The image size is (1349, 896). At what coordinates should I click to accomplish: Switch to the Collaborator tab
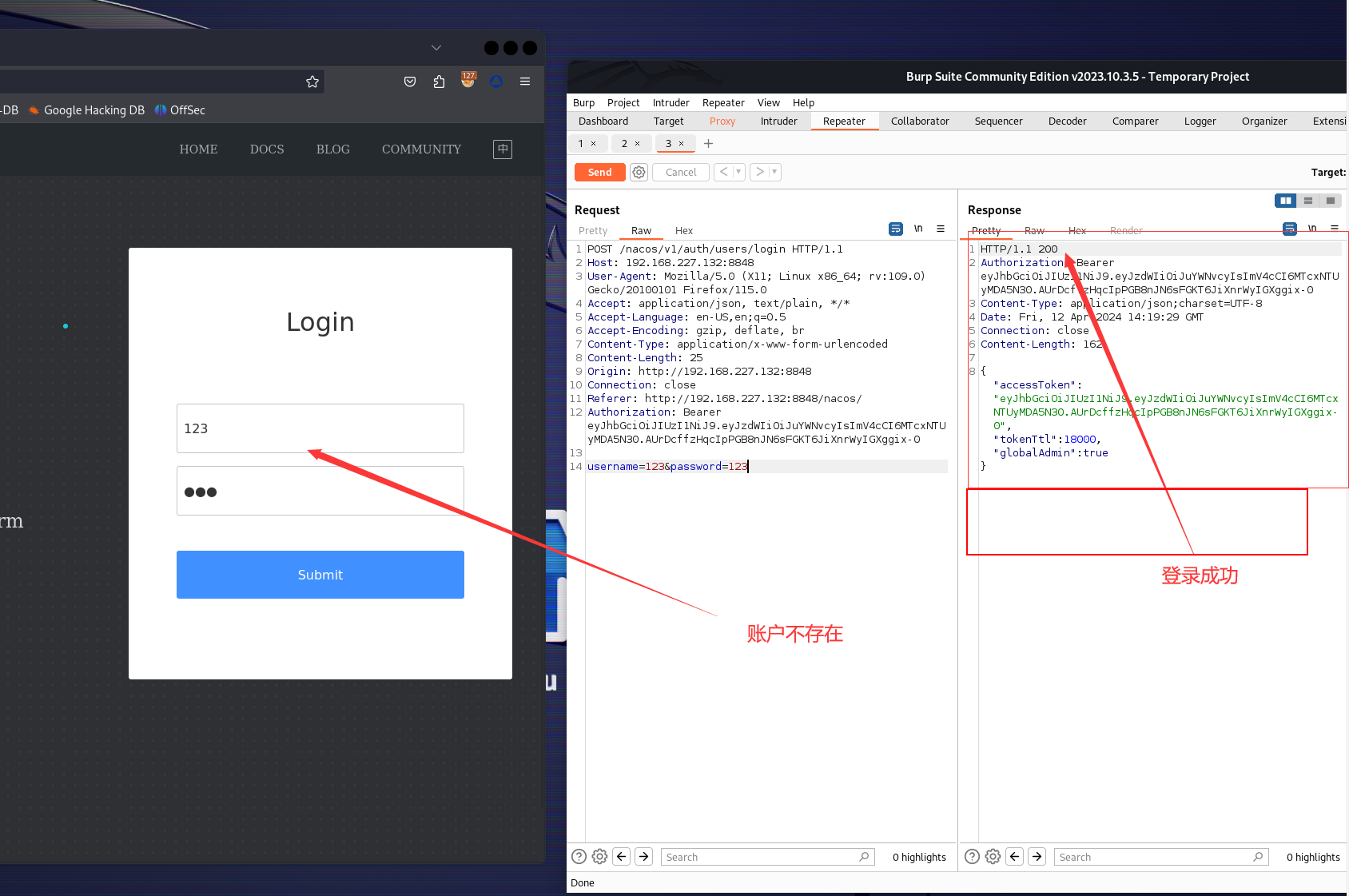(920, 121)
